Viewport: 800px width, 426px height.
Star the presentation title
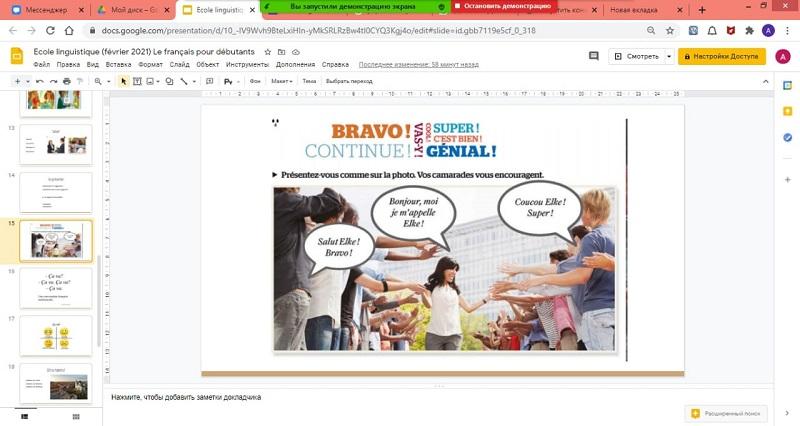267,51
